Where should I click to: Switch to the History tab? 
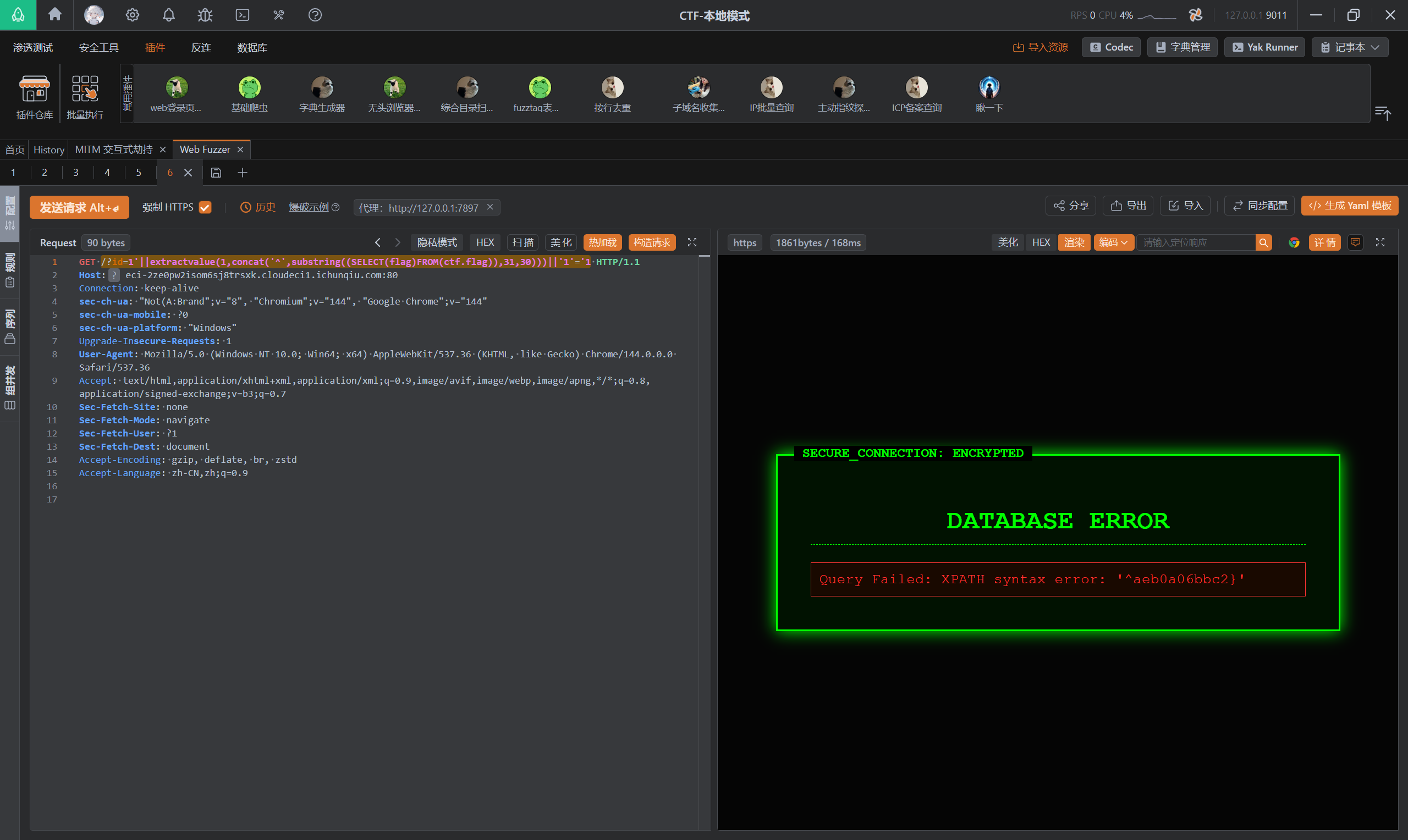49,150
